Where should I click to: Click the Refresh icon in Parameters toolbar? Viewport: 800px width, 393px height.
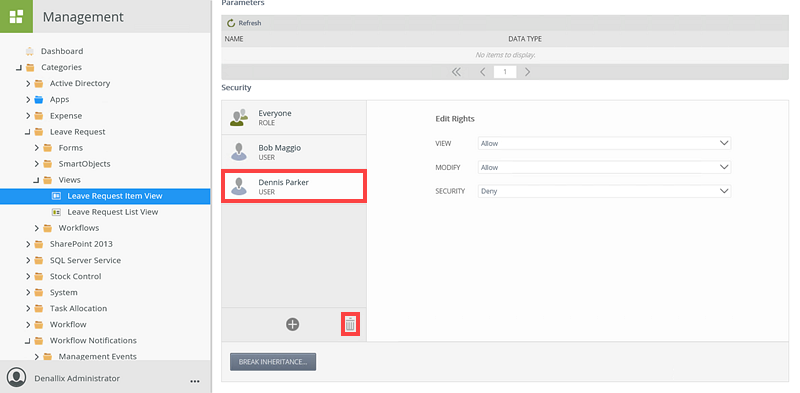click(231, 23)
